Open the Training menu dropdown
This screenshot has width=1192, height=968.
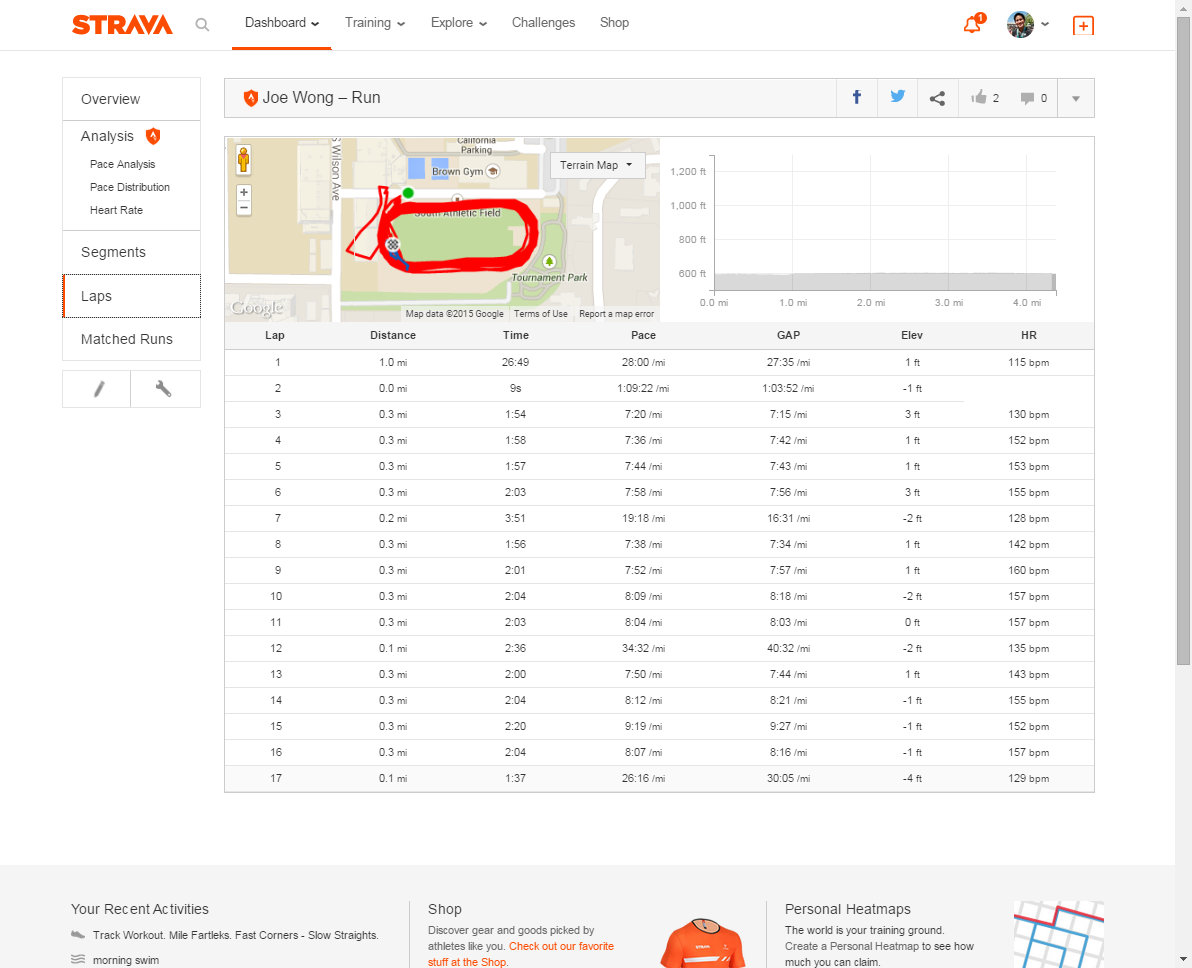375,23
